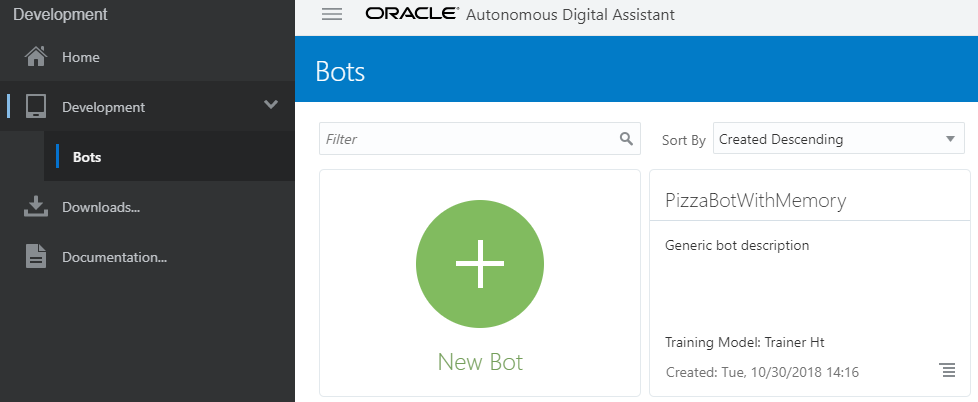Open the PizzaBotWithMemory bot title
The image size is (978, 402).
point(755,200)
